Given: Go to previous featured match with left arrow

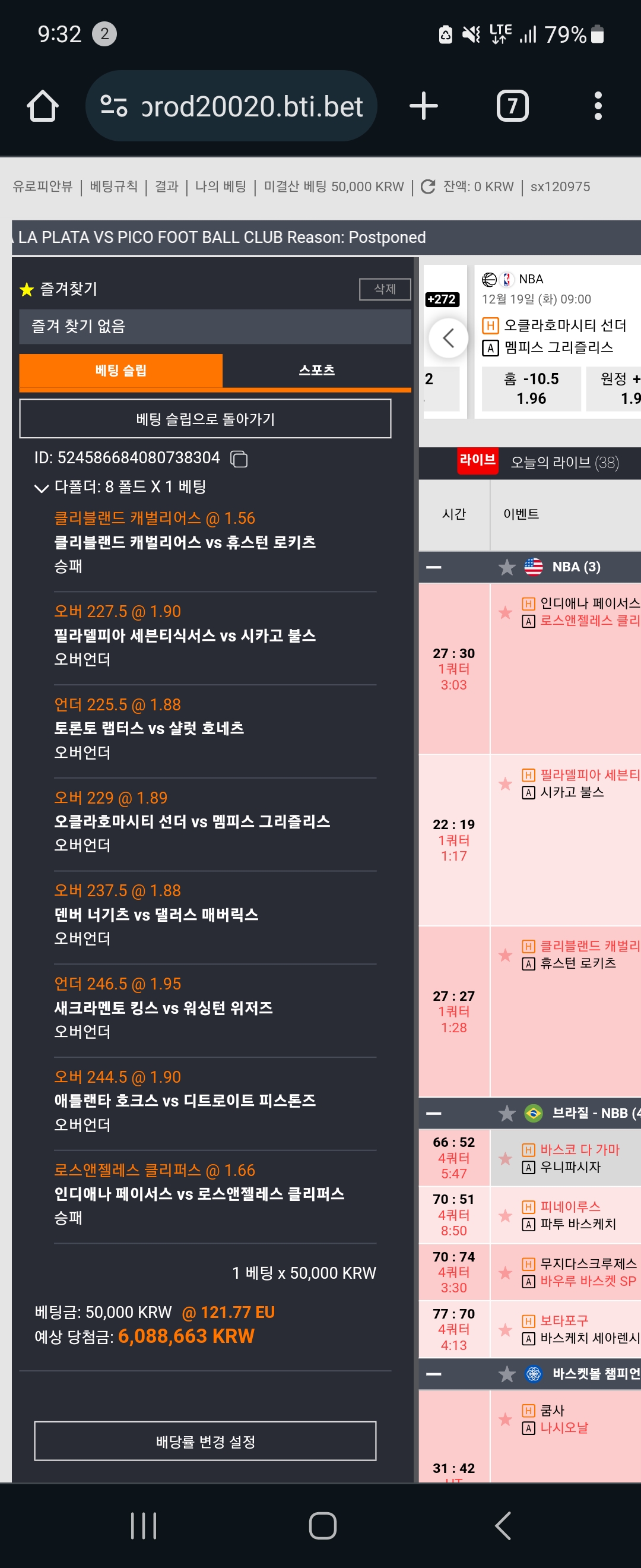Looking at the screenshot, I should tap(448, 338).
